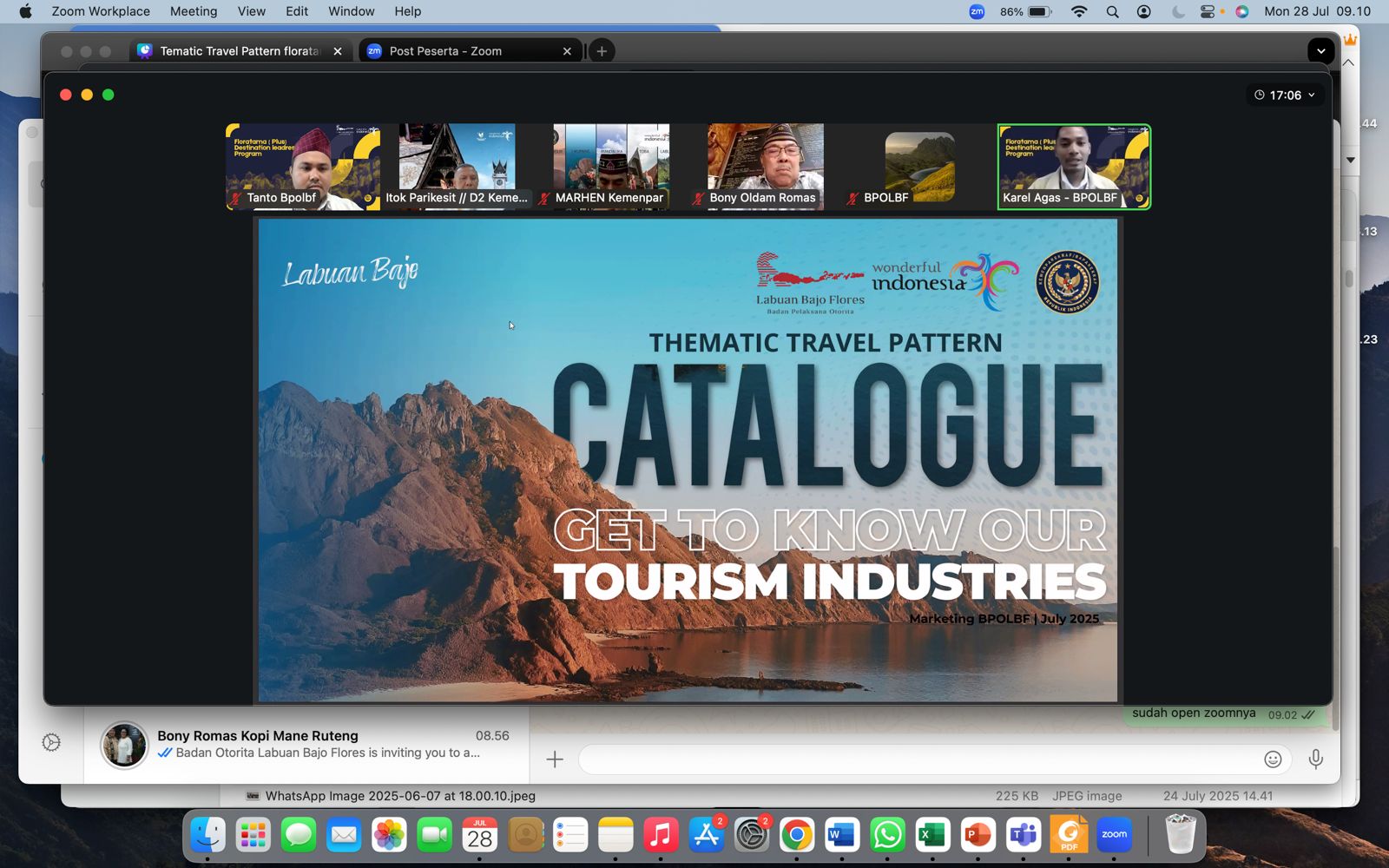Switch to Tematic Travel Pattern tab

[241, 51]
